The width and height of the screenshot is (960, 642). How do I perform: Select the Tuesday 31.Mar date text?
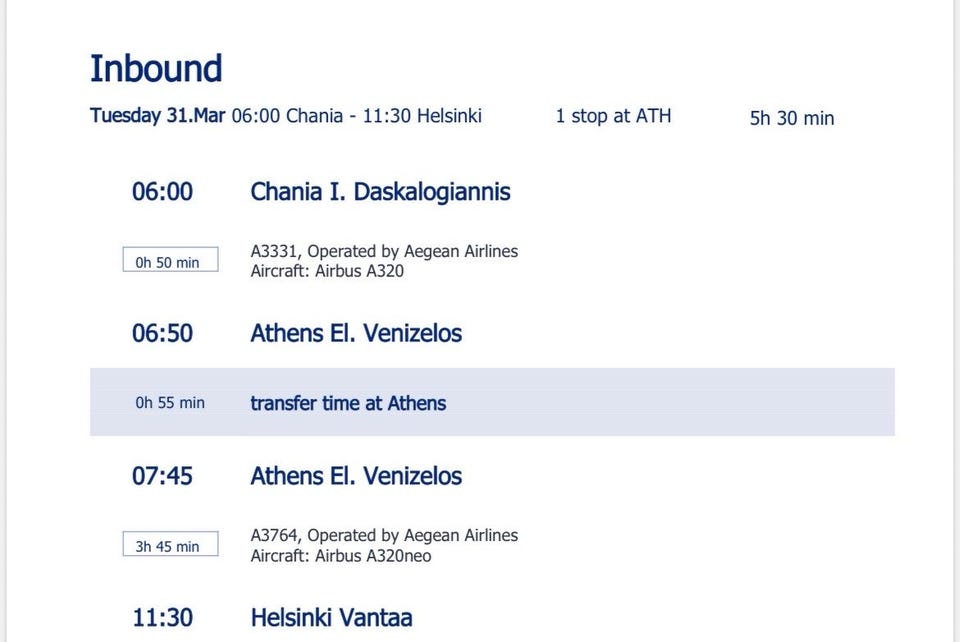(x=157, y=116)
